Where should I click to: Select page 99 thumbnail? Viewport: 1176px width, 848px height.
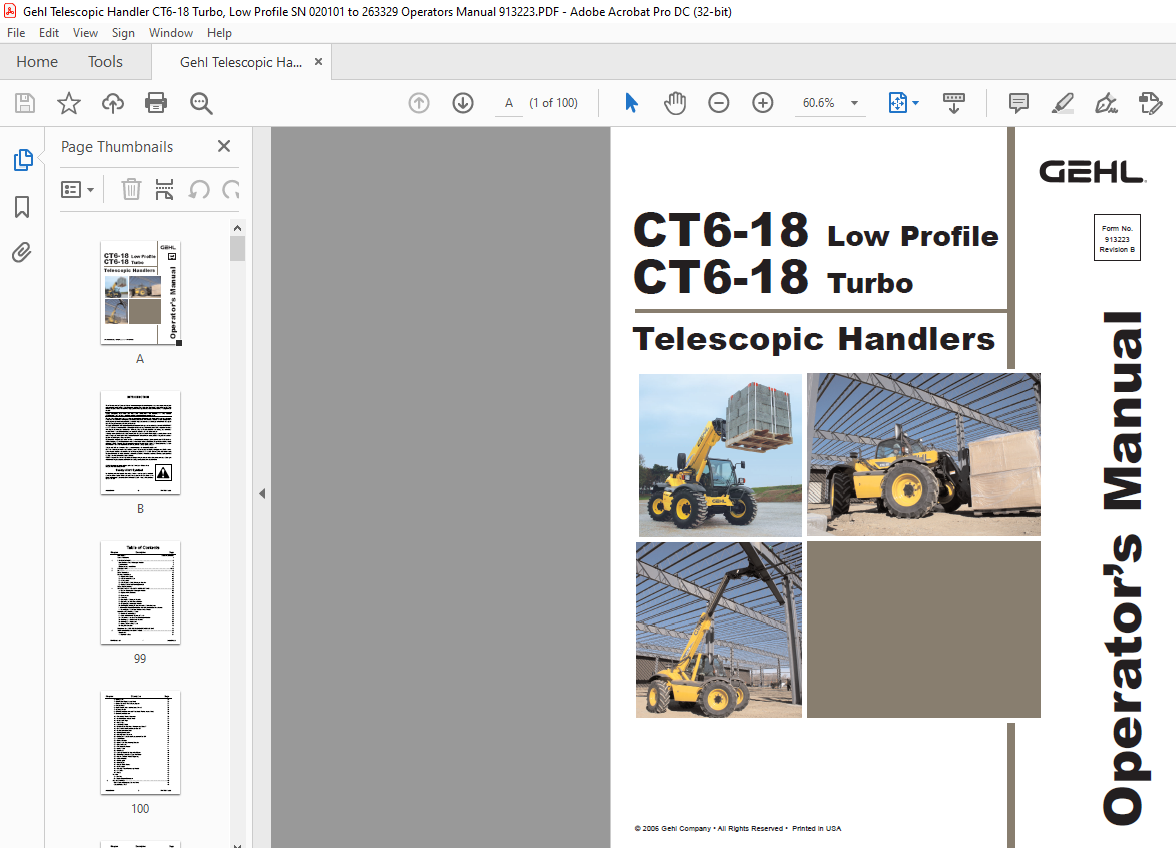point(140,592)
